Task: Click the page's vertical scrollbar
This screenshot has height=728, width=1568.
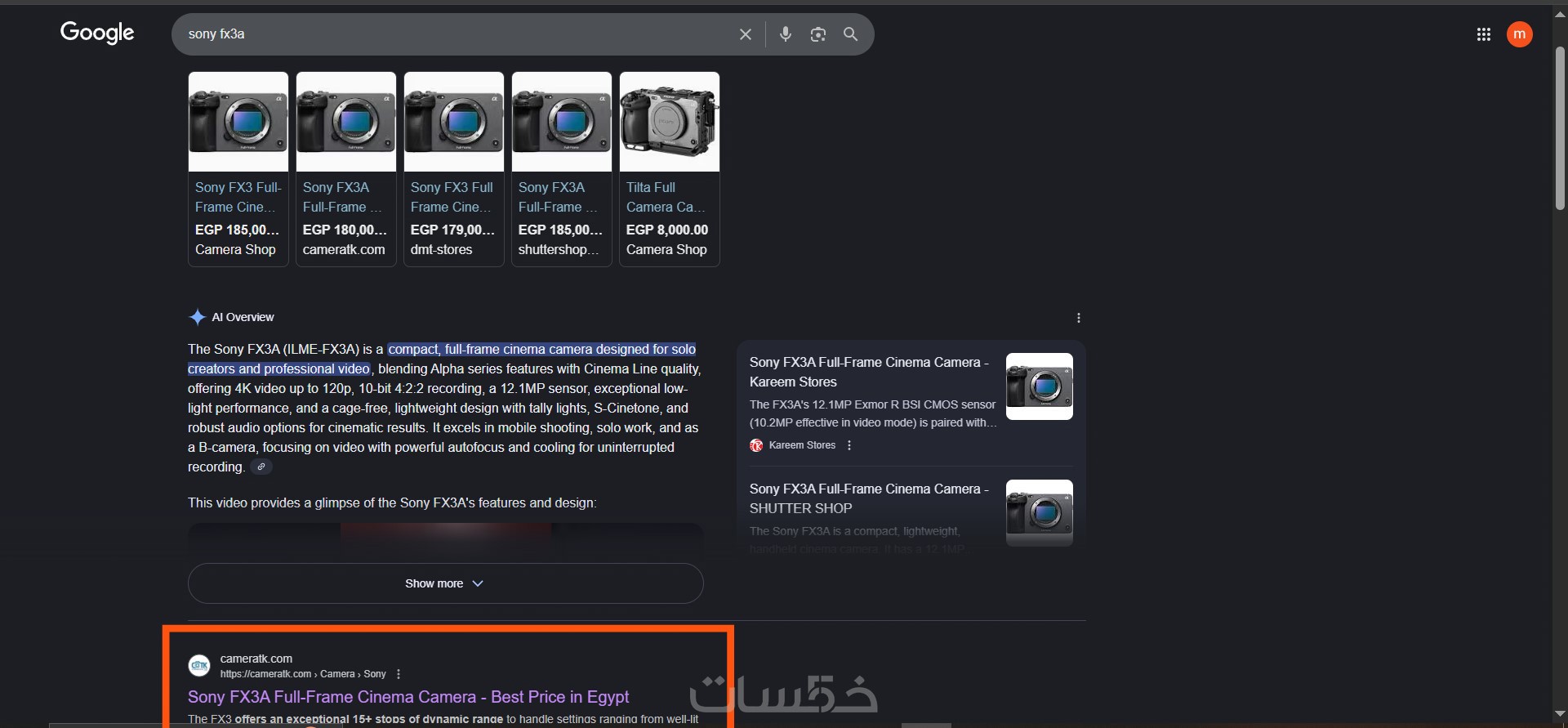Action: coord(1560,127)
